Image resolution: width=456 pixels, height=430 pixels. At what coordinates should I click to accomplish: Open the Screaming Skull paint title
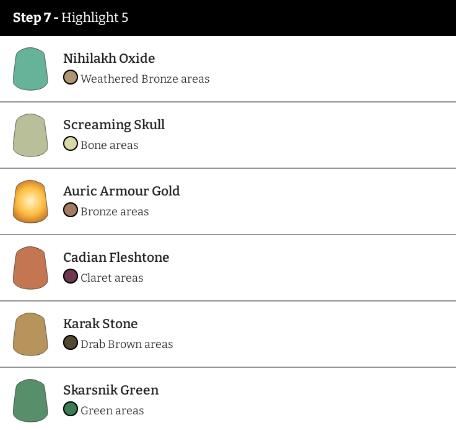point(114,125)
